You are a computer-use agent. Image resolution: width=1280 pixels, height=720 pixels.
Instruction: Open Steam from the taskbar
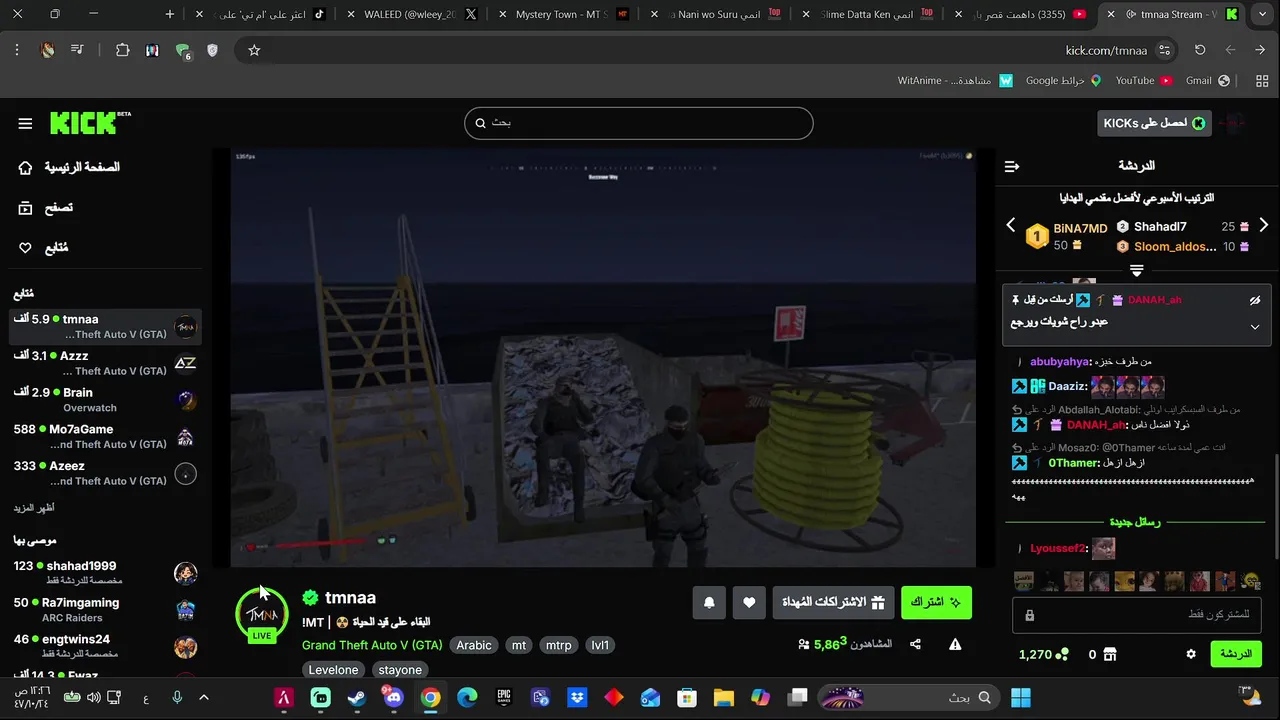pos(357,697)
